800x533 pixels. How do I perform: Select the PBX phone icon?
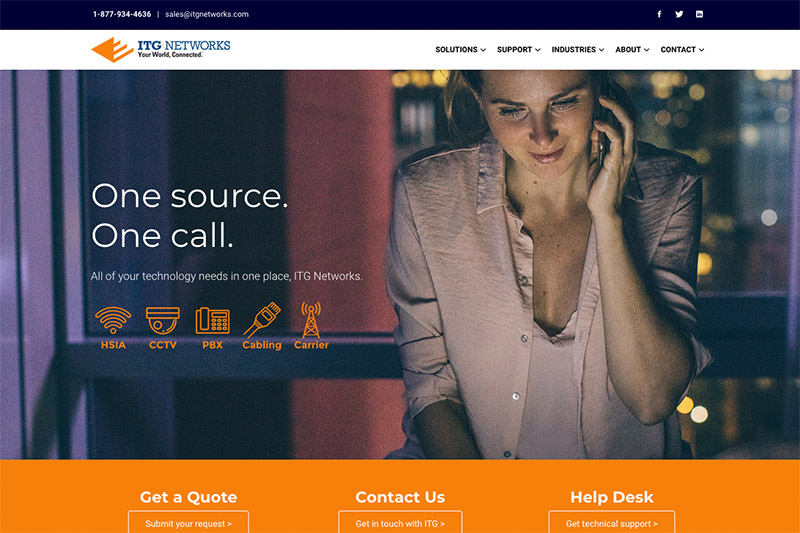pyautogui.click(x=213, y=320)
